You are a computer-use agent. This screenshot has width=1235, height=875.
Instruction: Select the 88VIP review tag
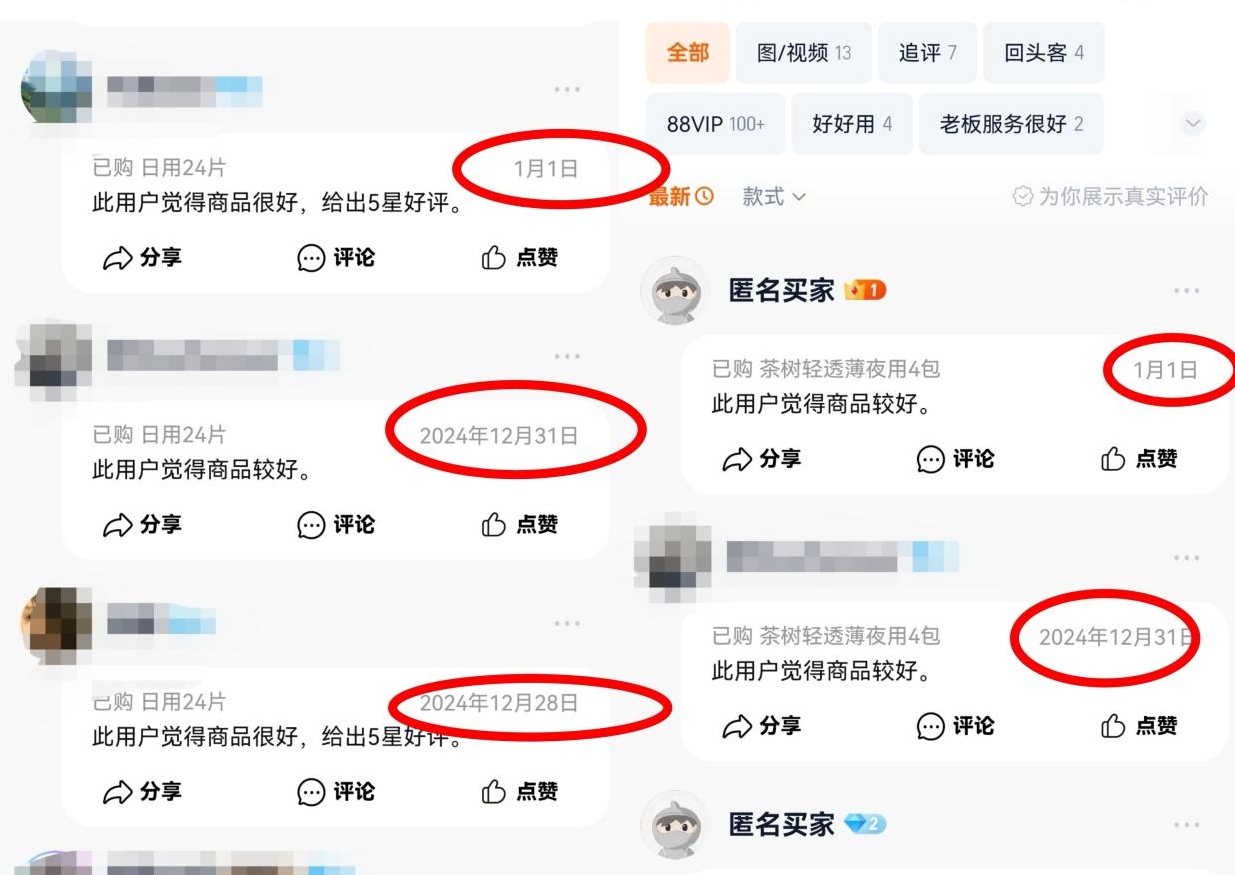pyautogui.click(x=715, y=124)
